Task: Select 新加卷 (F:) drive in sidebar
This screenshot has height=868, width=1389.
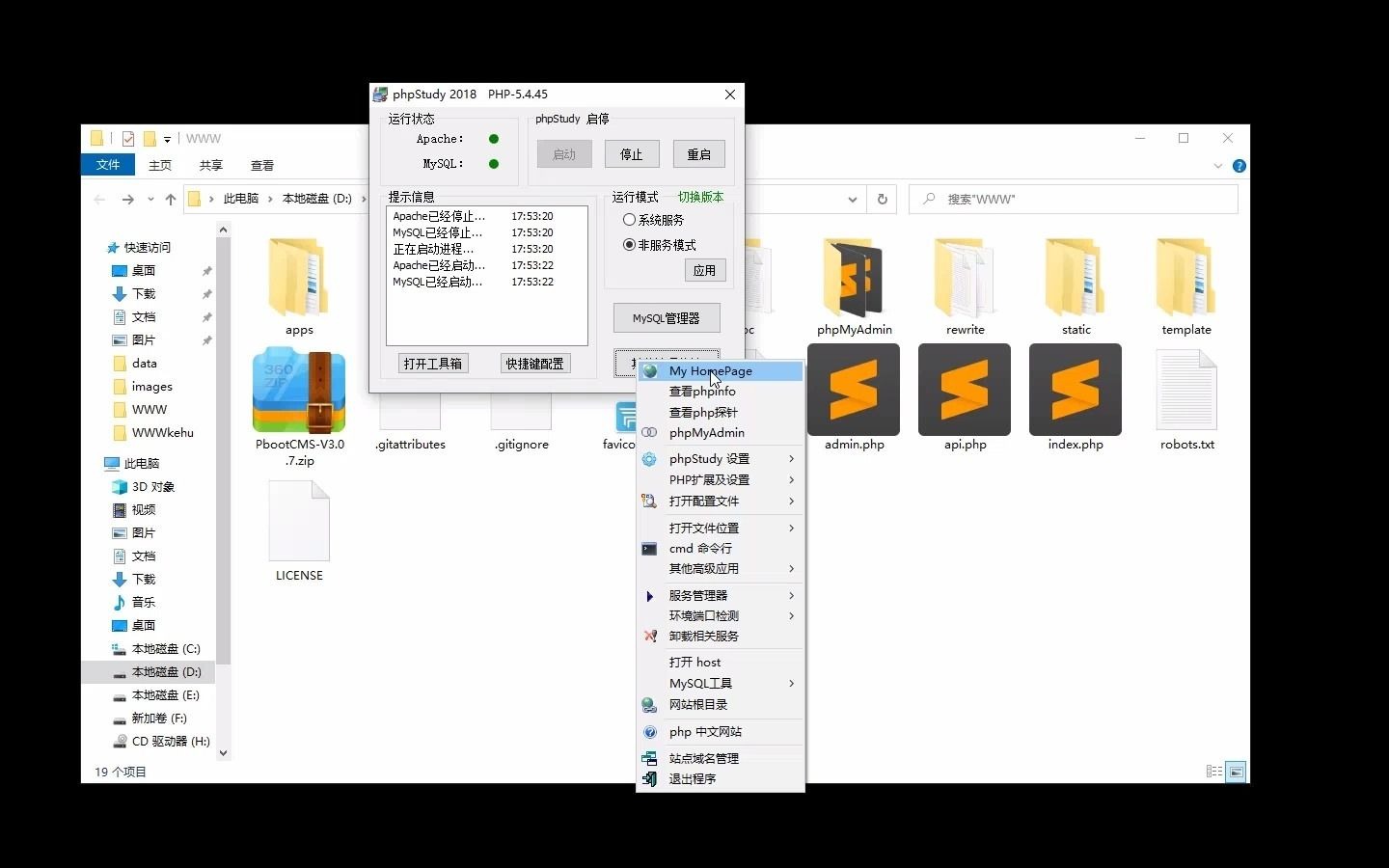Action: [x=159, y=719]
